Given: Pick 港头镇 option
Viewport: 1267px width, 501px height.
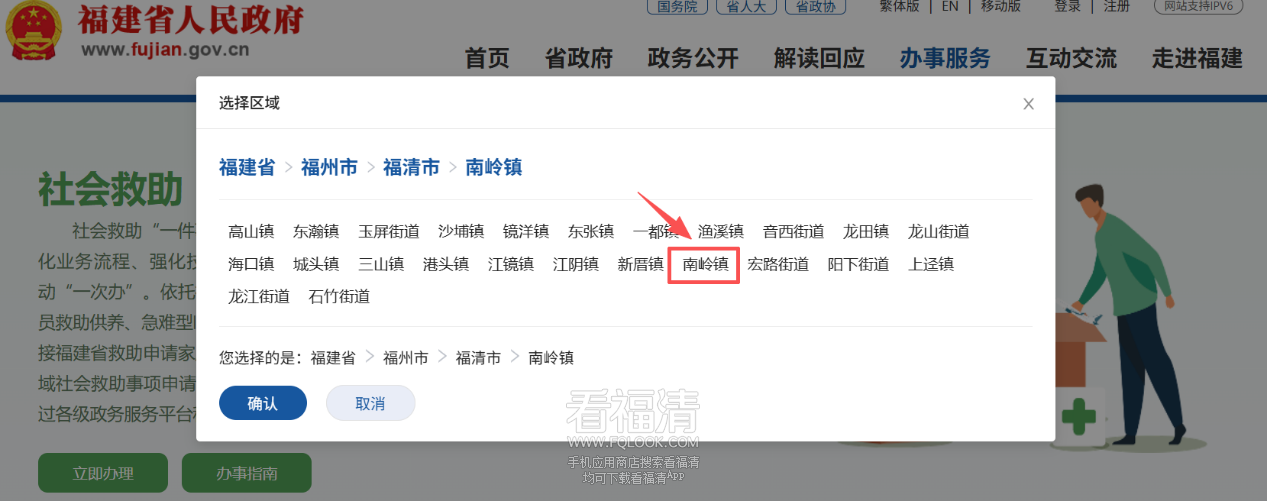Looking at the screenshot, I should pos(446,265).
